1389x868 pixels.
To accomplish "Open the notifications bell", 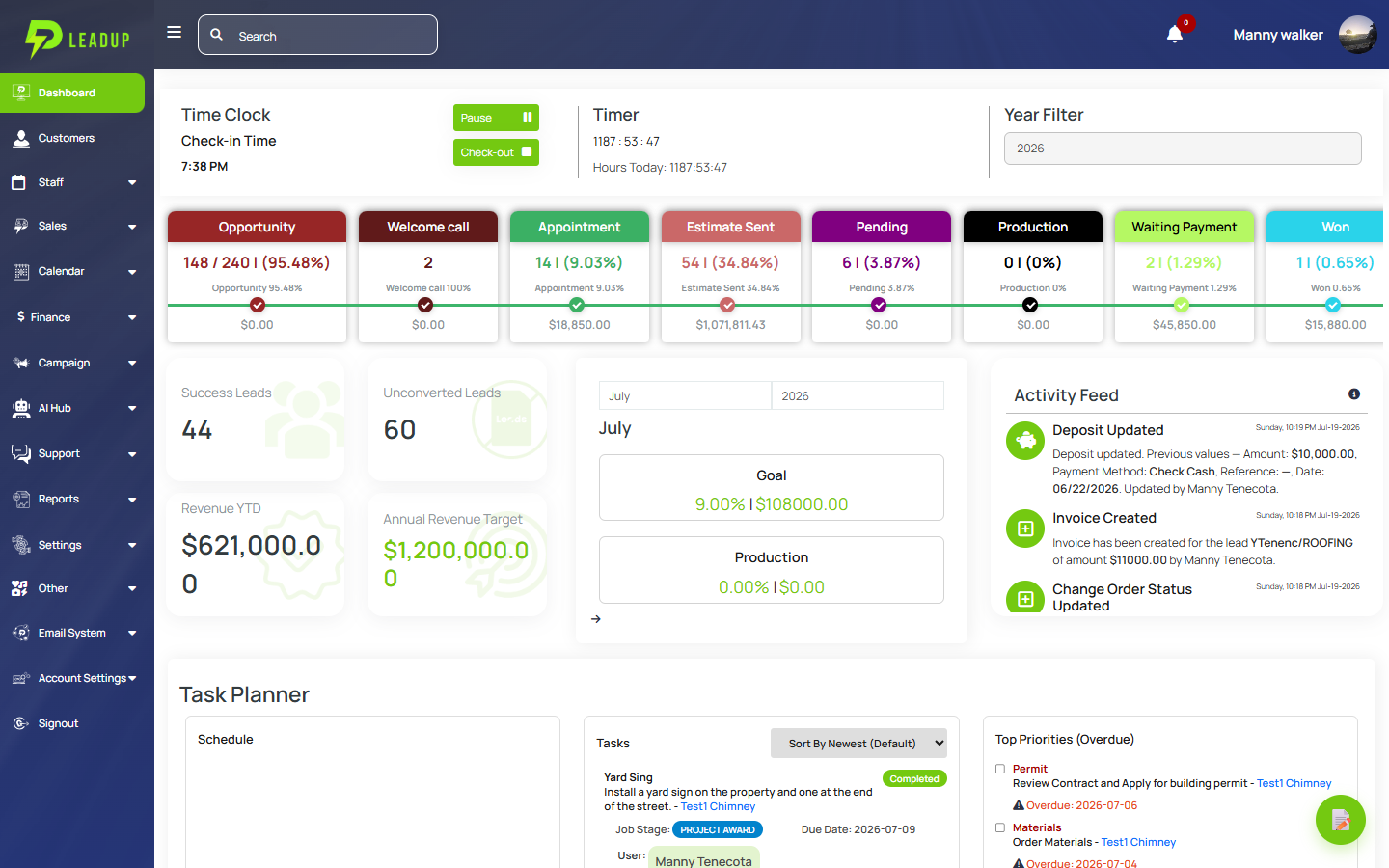I will [1175, 35].
